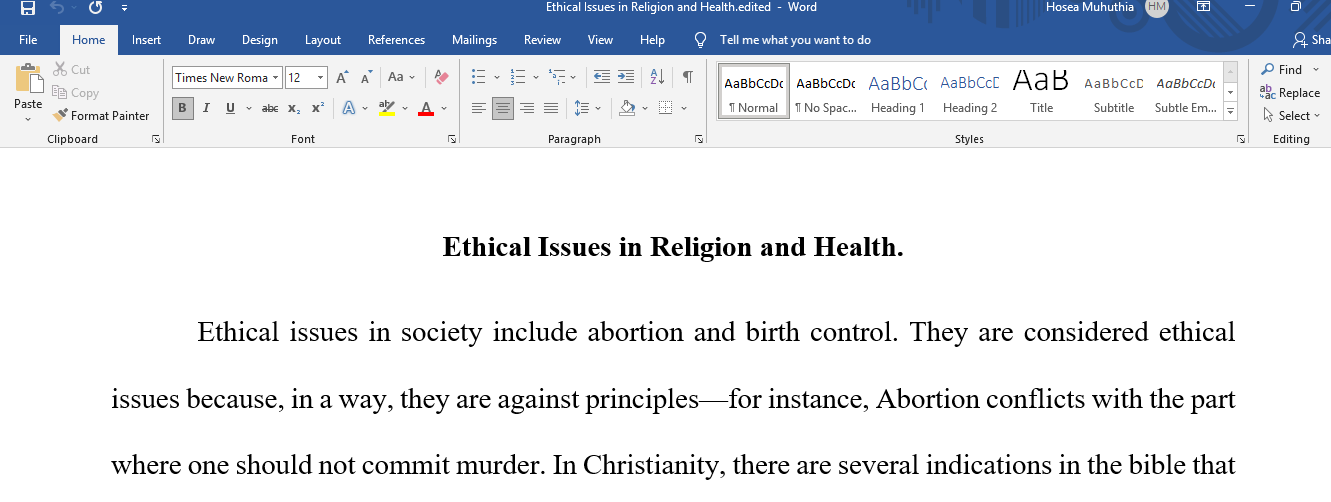Open the font size dropdown
This screenshot has width=1331, height=502.
(x=320, y=77)
